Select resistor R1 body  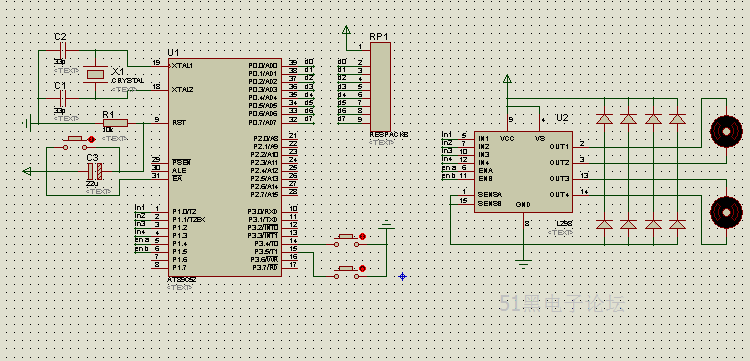115,123
